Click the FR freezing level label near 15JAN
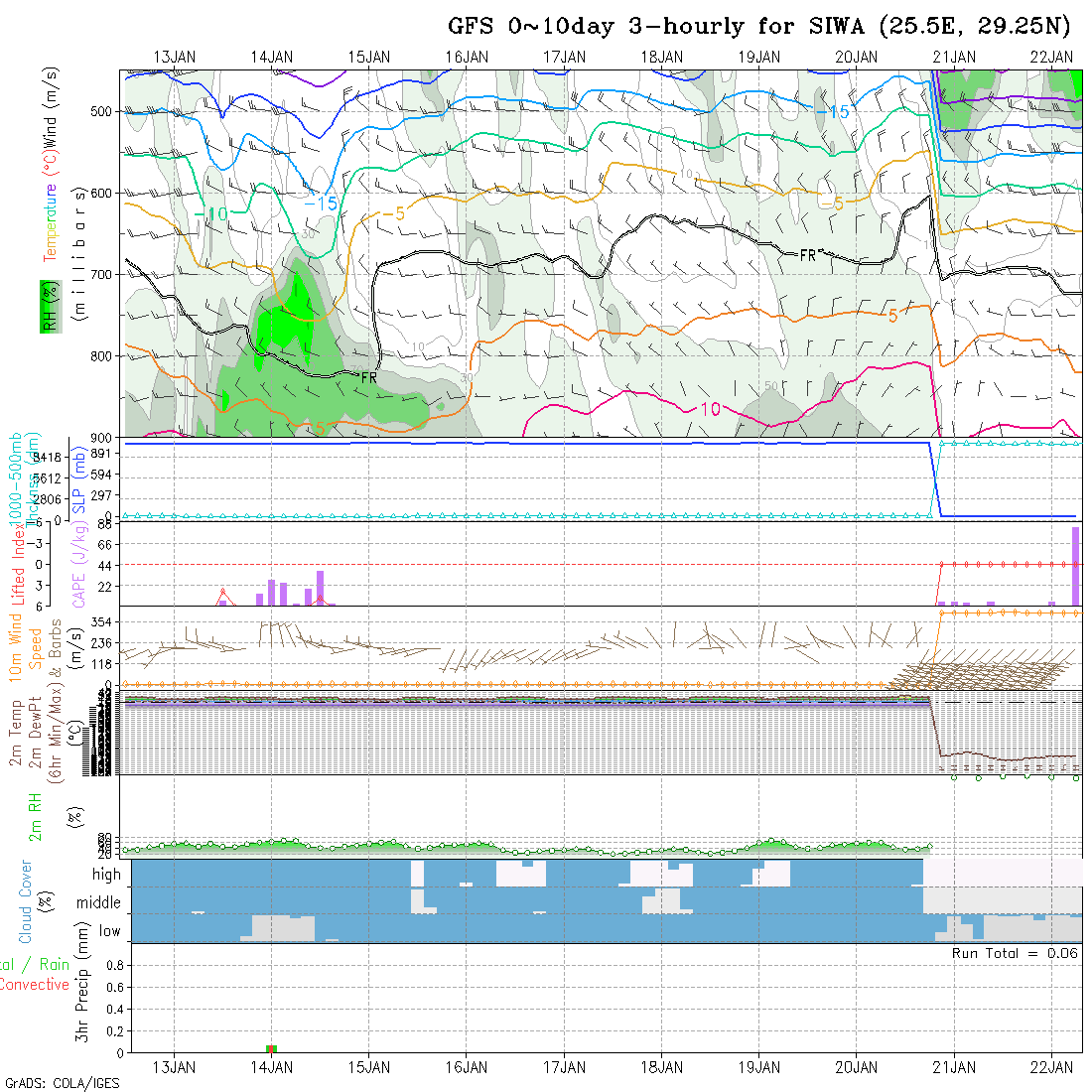This screenshot has width=1092, height=1092. pos(368,378)
